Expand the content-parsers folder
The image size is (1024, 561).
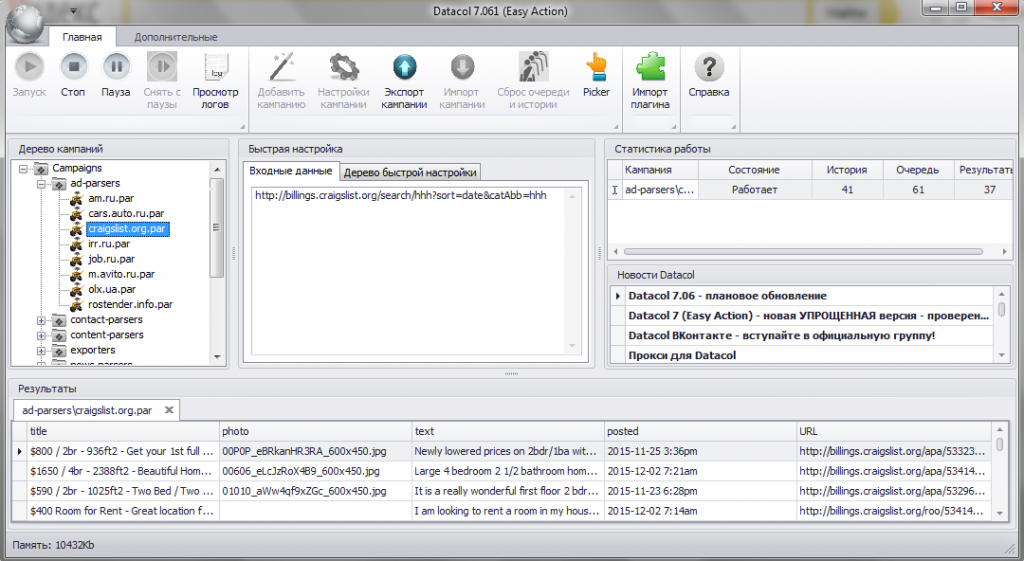tap(41, 335)
